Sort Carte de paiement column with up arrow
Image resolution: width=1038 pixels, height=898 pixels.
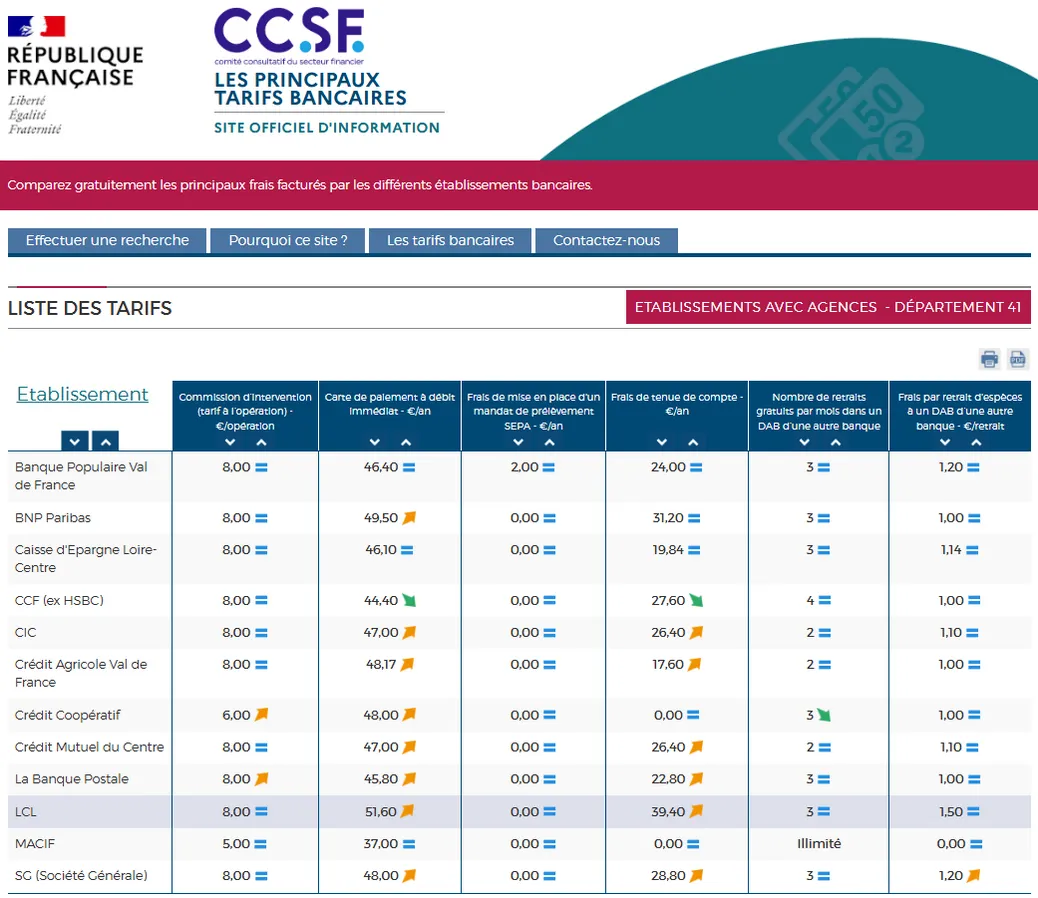click(x=406, y=442)
